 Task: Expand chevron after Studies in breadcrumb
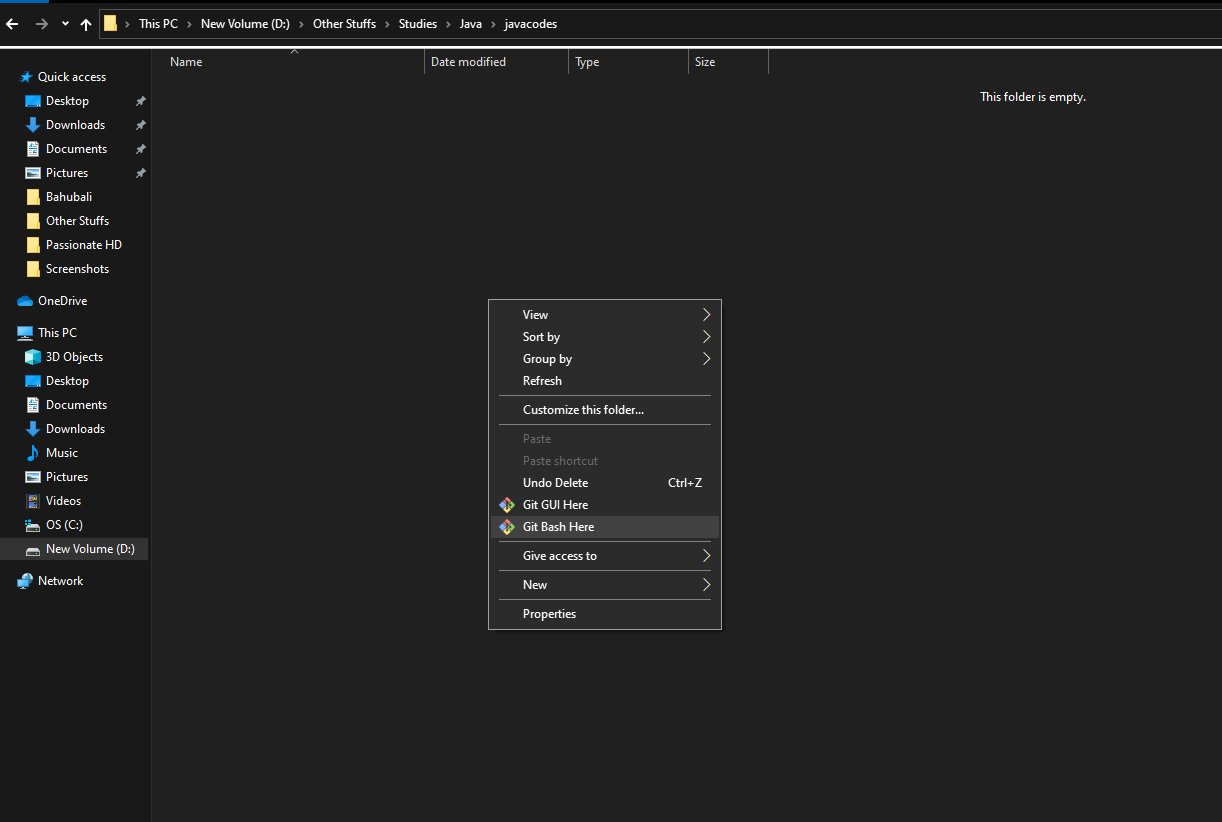click(x=448, y=24)
